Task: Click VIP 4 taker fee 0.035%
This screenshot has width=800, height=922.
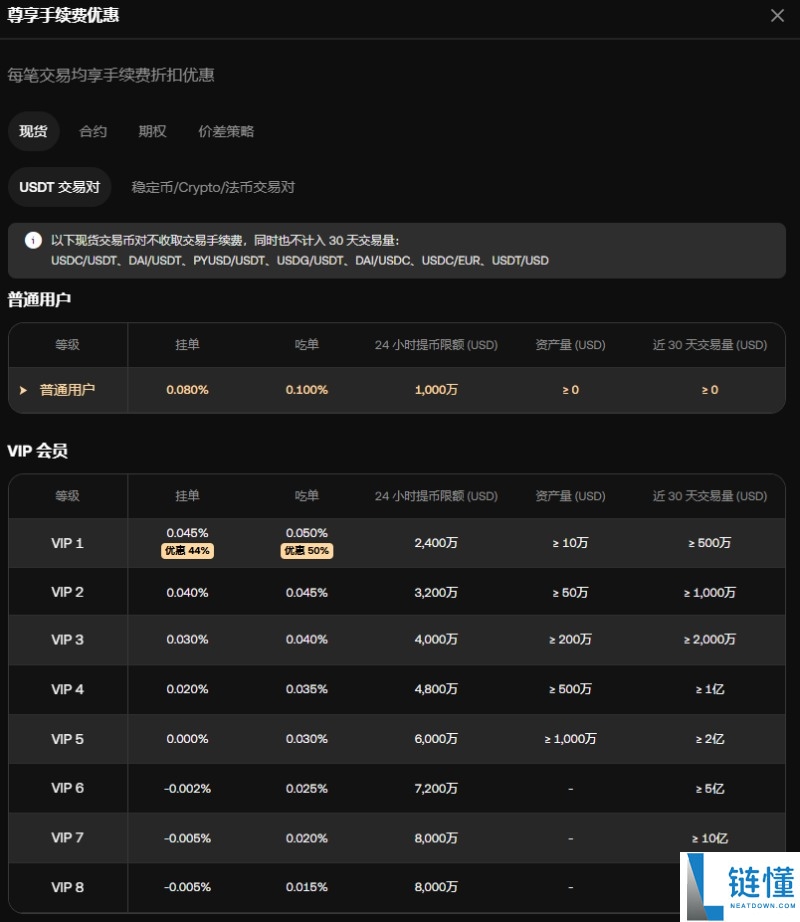Action: tap(307, 689)
